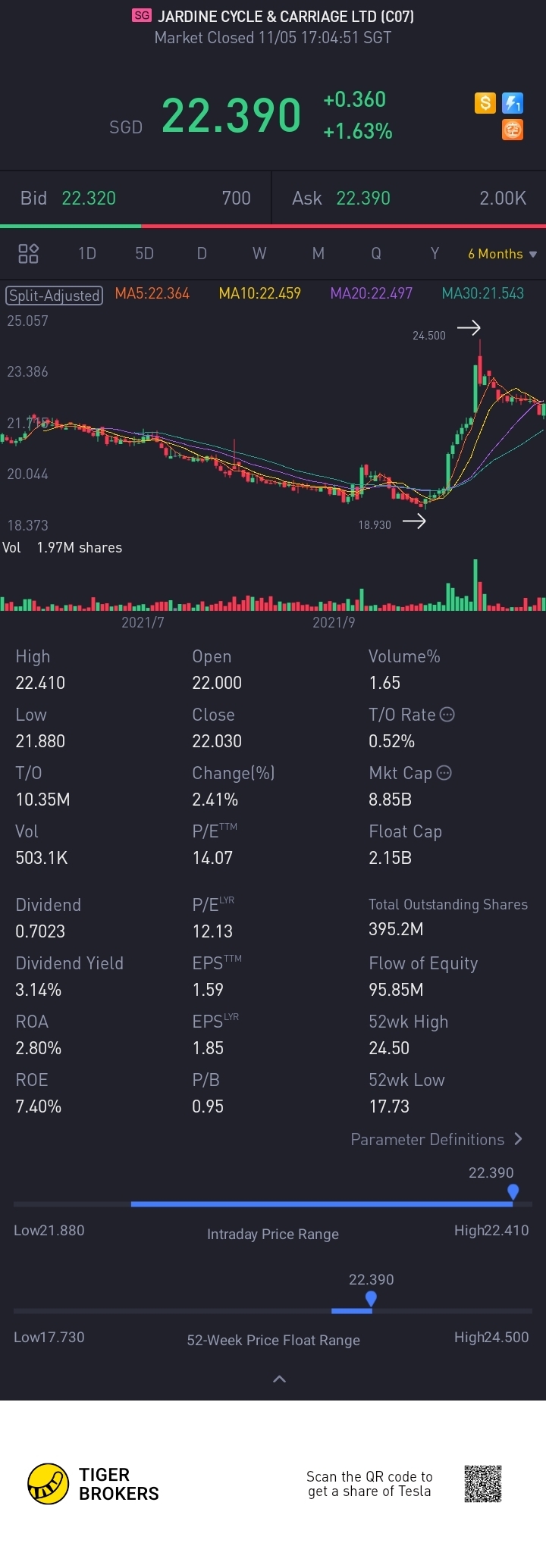Tap the P/E TTM 14.07 value
The image size is (546, 1568).
(212, 857)
